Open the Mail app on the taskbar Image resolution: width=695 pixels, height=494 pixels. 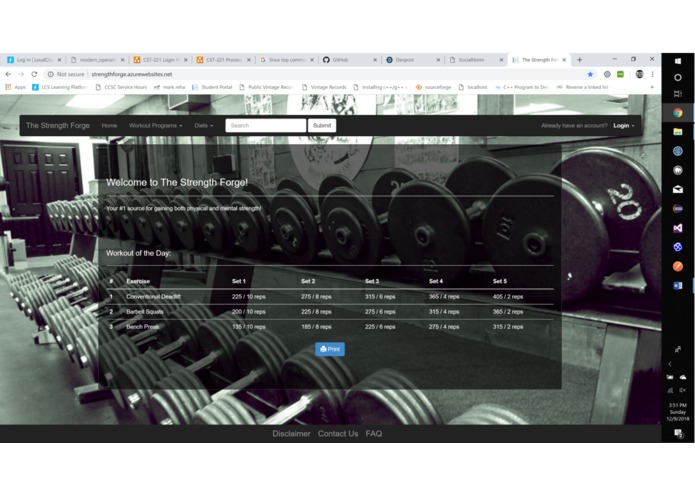(x=678, y=189)
